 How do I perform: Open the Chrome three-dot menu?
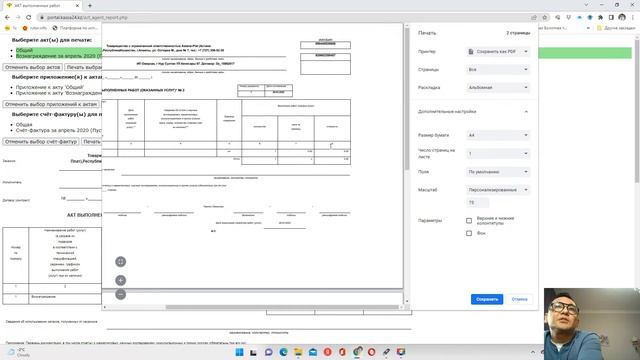coord(633,18)
